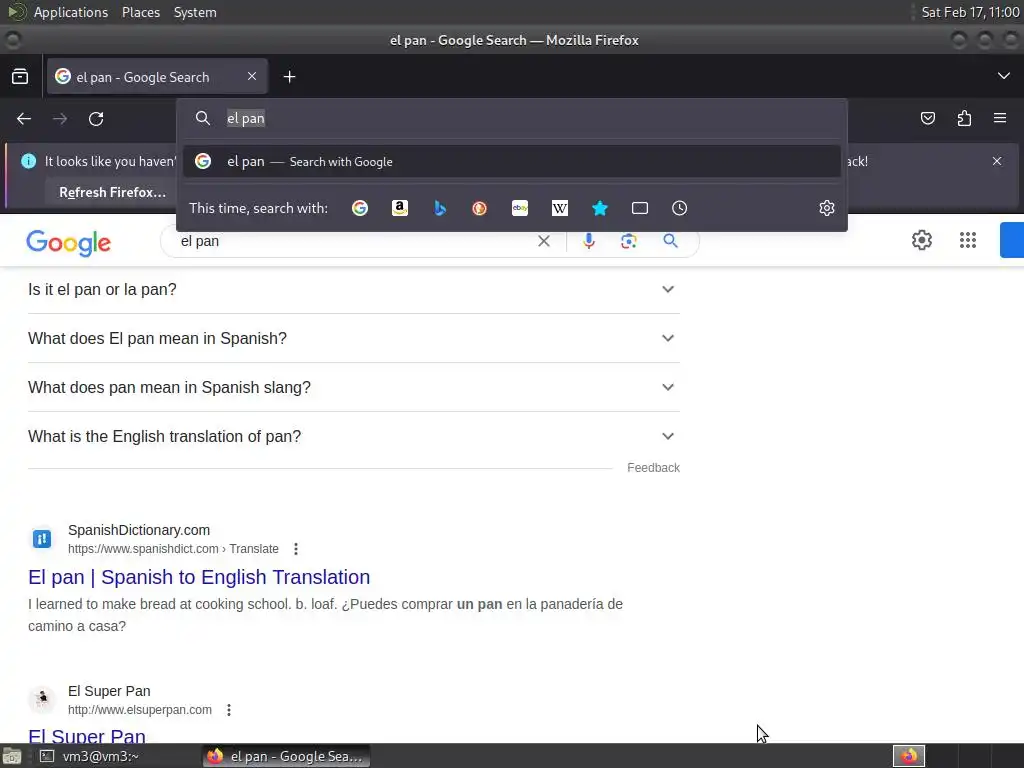Viewport: 1024px width, 768px height.
Task: Open Google quick settings gear
Action: click(921, 240)
